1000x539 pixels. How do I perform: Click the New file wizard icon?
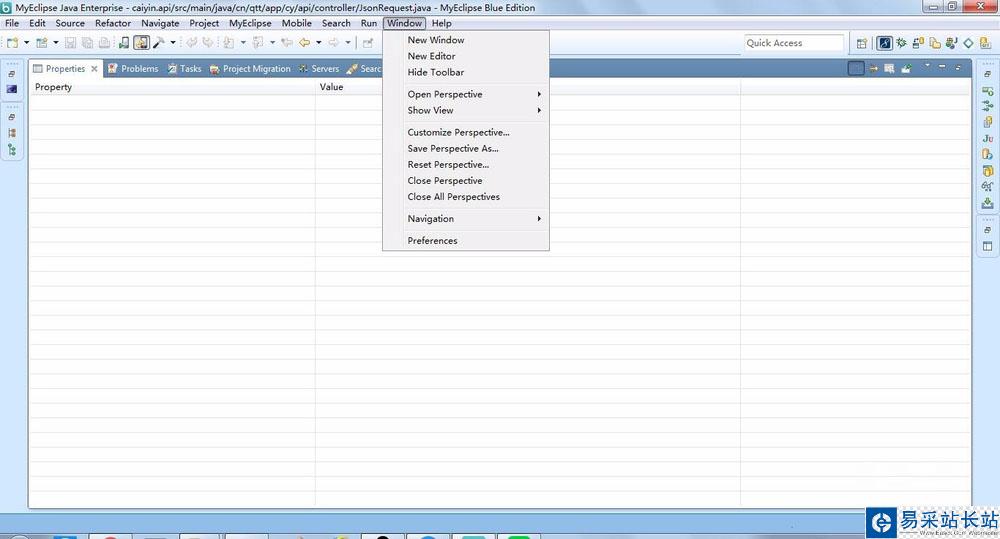12,43
